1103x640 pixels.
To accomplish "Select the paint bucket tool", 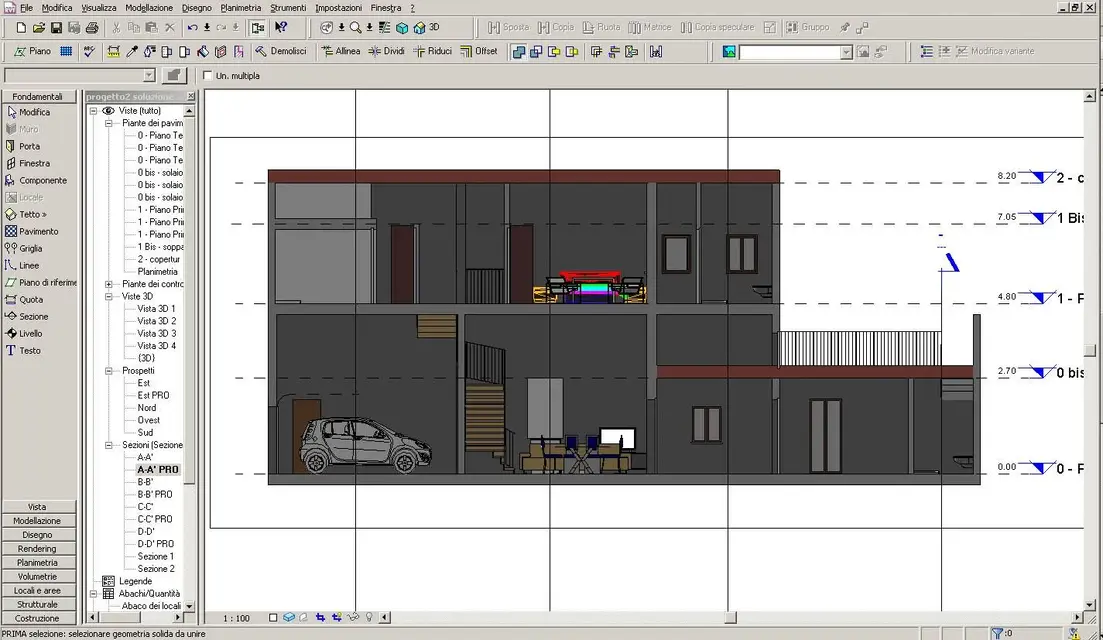I will pyautogui.click(x=203, y=51).
